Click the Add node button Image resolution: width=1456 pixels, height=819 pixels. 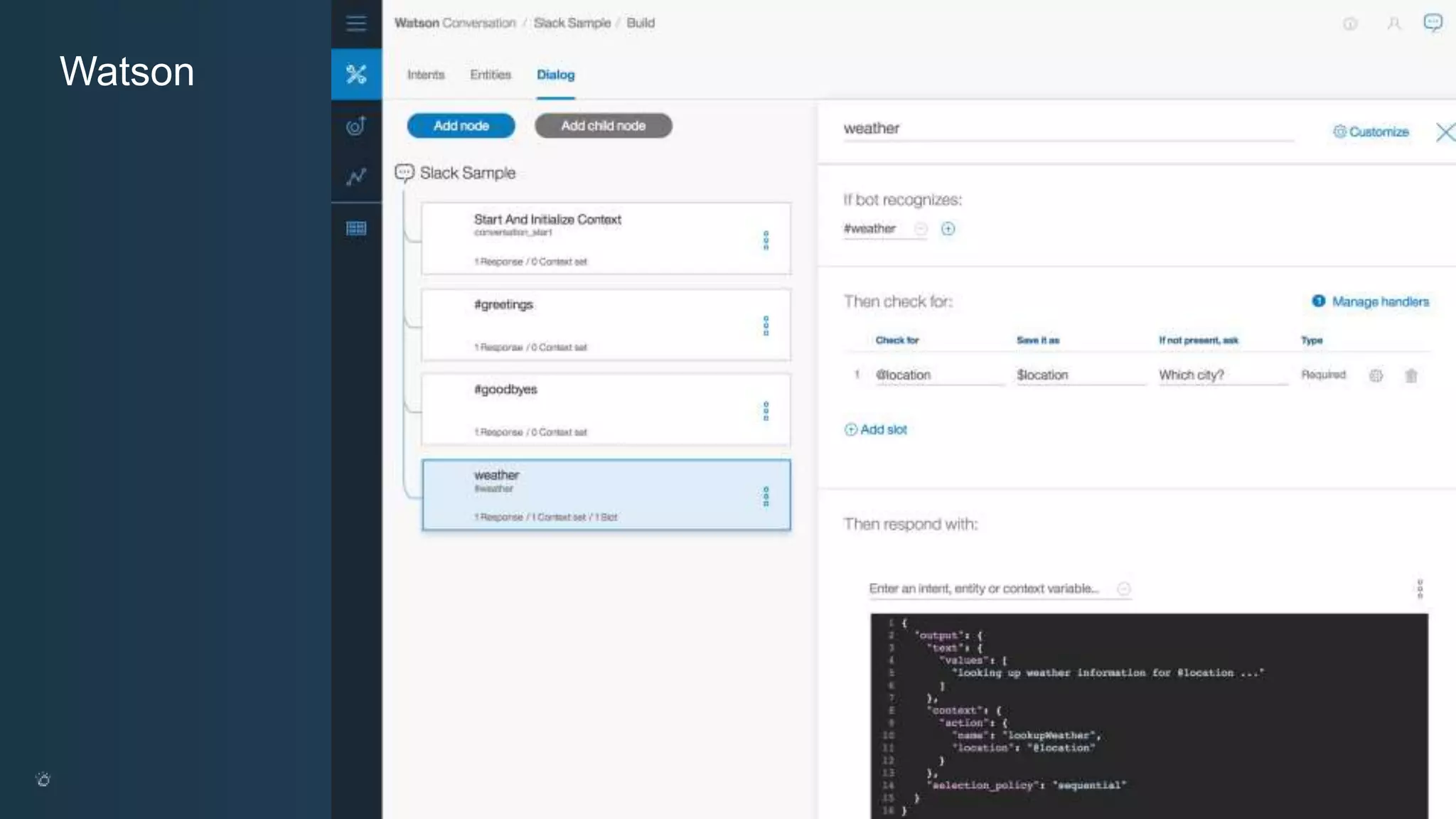(461, 126)
